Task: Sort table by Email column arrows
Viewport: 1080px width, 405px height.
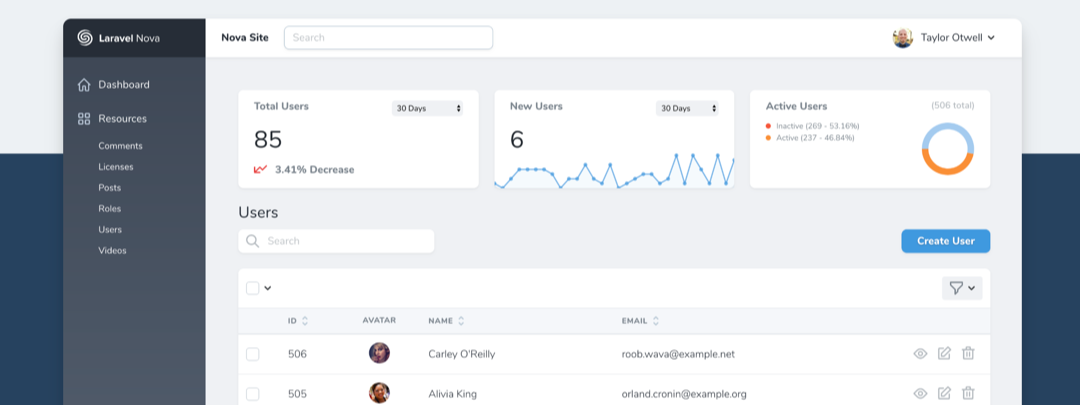Action: coord(656,321)
